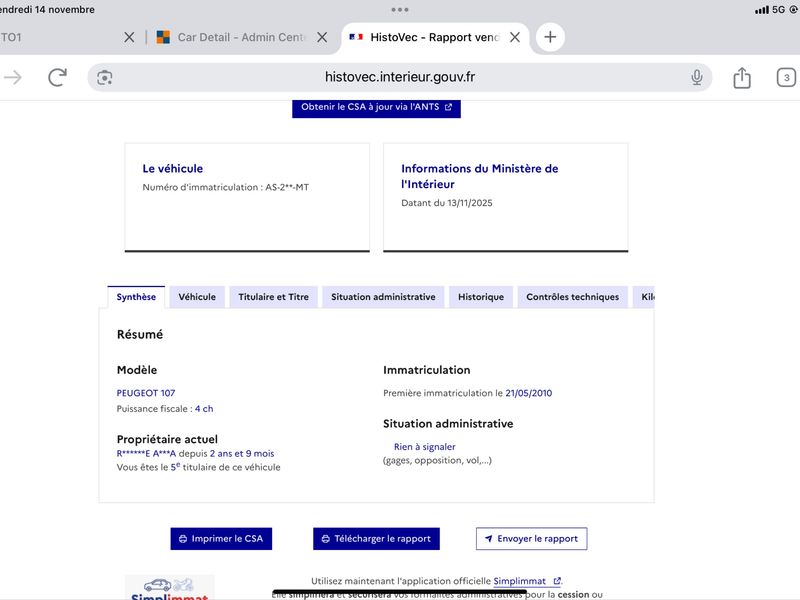Switch to the Historique tab
Screen dimensions: 800x600
coord(481,297)
